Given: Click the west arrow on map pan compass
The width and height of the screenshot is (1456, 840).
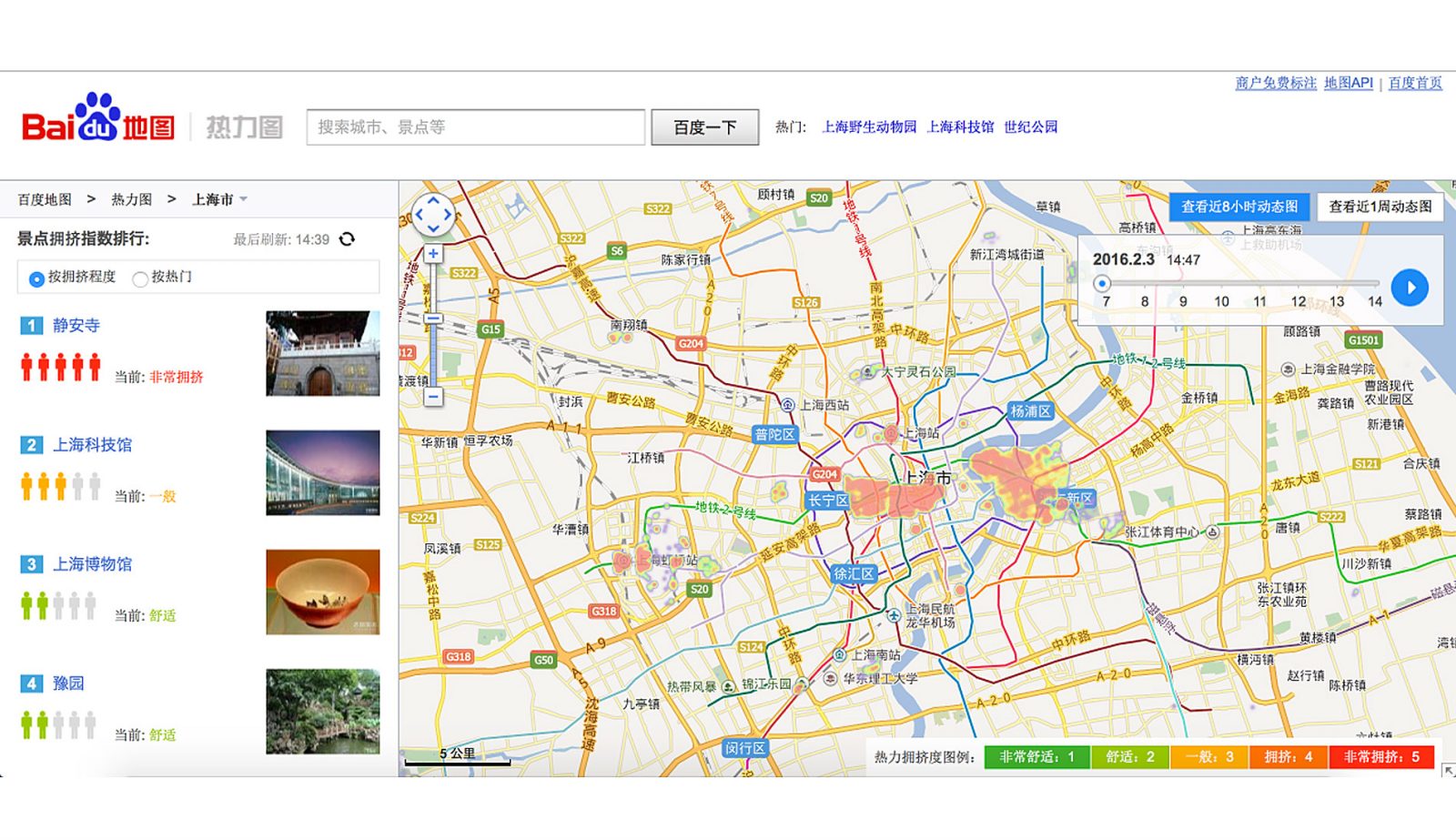Looking at the screenshot, I should coord(420,215).
